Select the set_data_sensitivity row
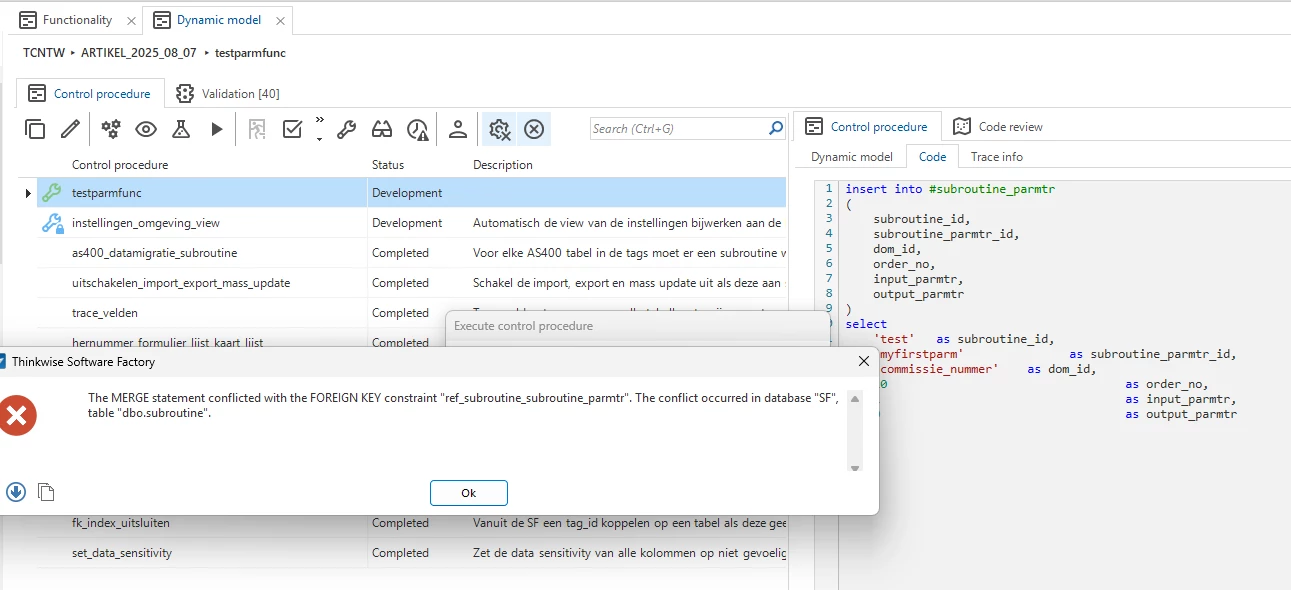This screenshot has width=1291, height=590. [411, 553]
